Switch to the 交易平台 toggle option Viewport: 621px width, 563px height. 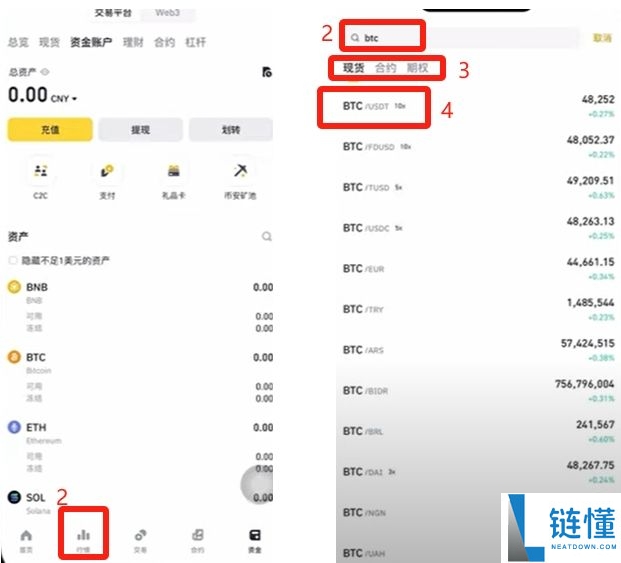pyautogui.click(x=113, y=13)
